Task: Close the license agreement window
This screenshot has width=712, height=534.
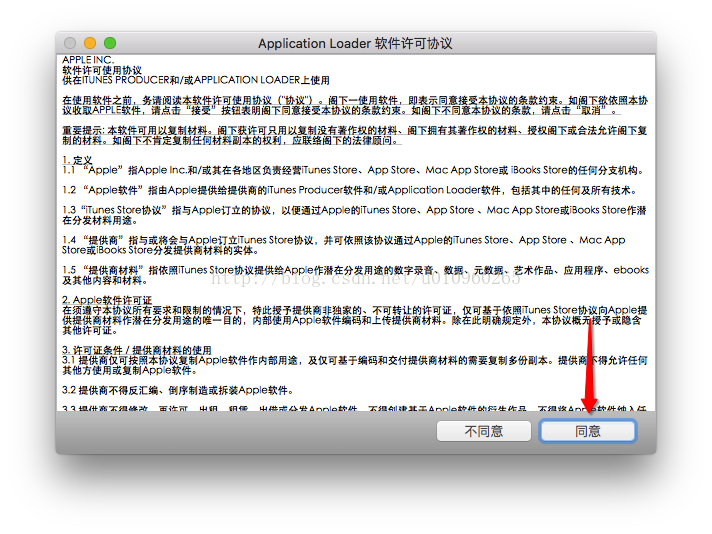Action: [x=70, y=43]
